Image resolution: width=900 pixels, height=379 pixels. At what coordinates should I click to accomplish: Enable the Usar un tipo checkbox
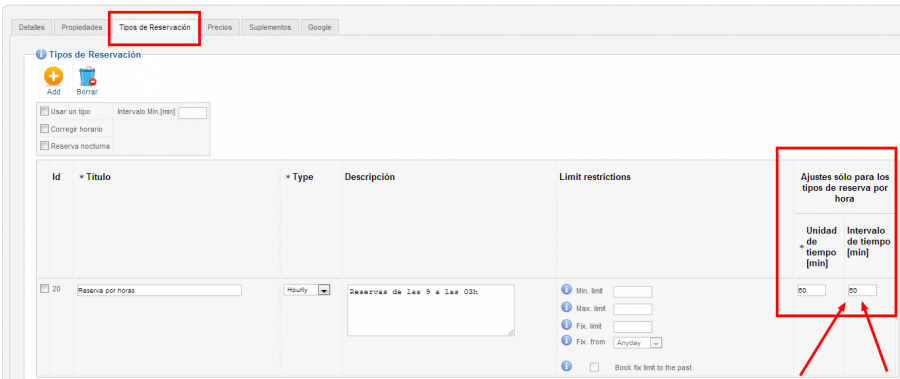[44, 111]
